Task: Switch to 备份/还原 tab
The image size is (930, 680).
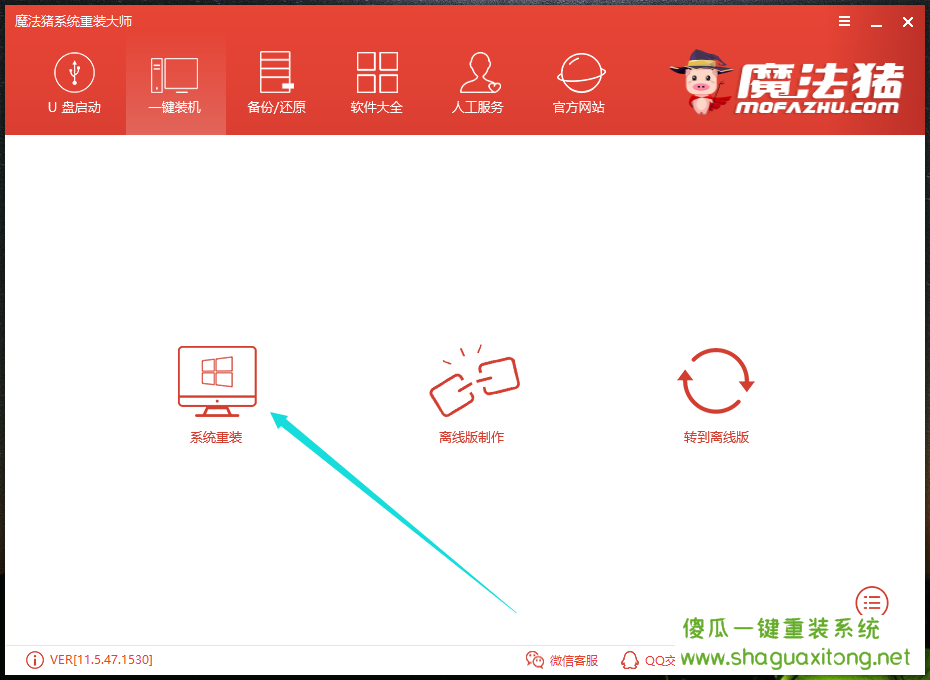Action: tap(276, 83)
